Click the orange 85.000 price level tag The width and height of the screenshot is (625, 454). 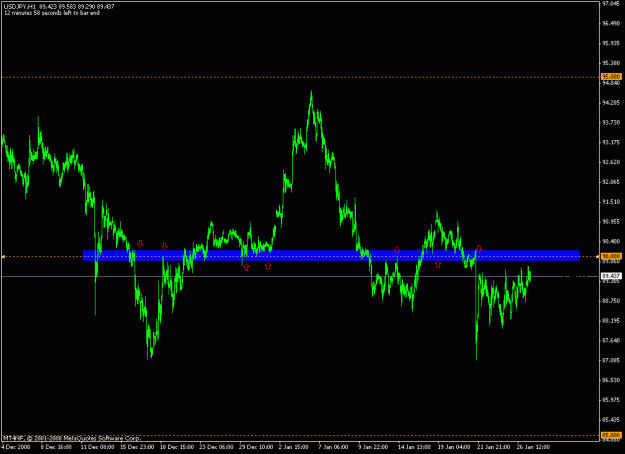[x=611, y=435]
